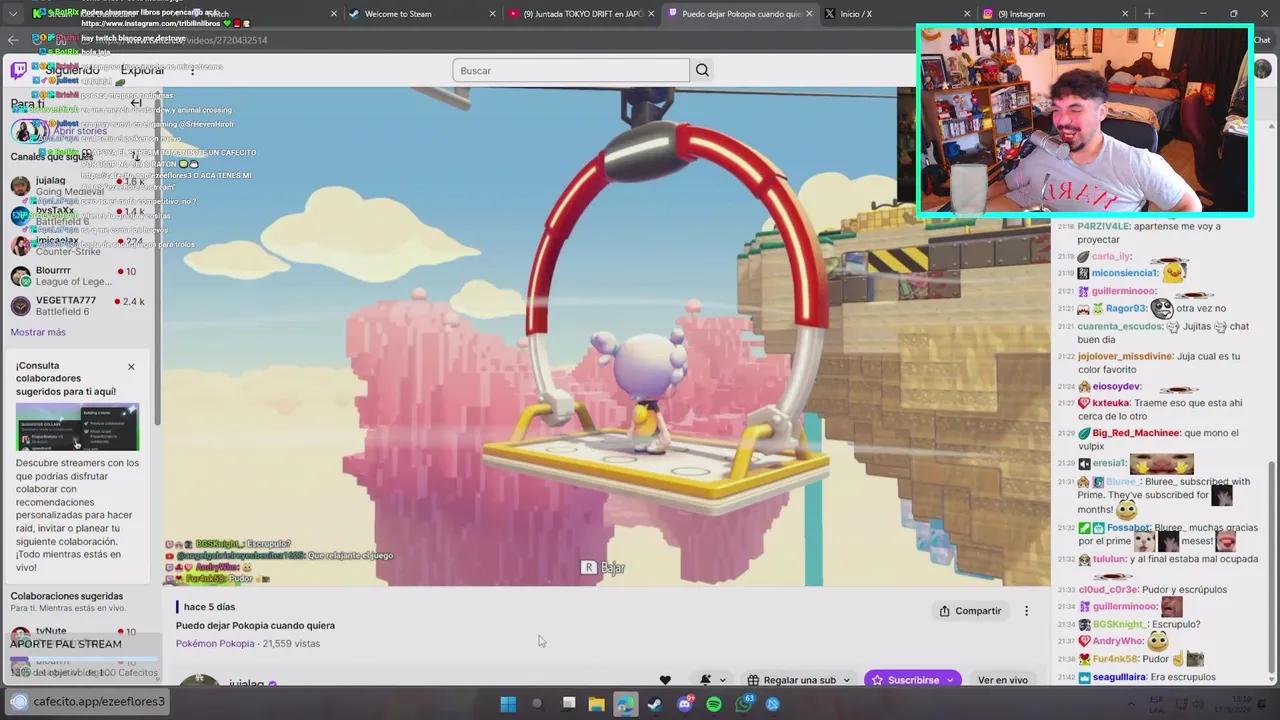
Task: Switch to the Inicio / X tab
Action: click(895, 14)
